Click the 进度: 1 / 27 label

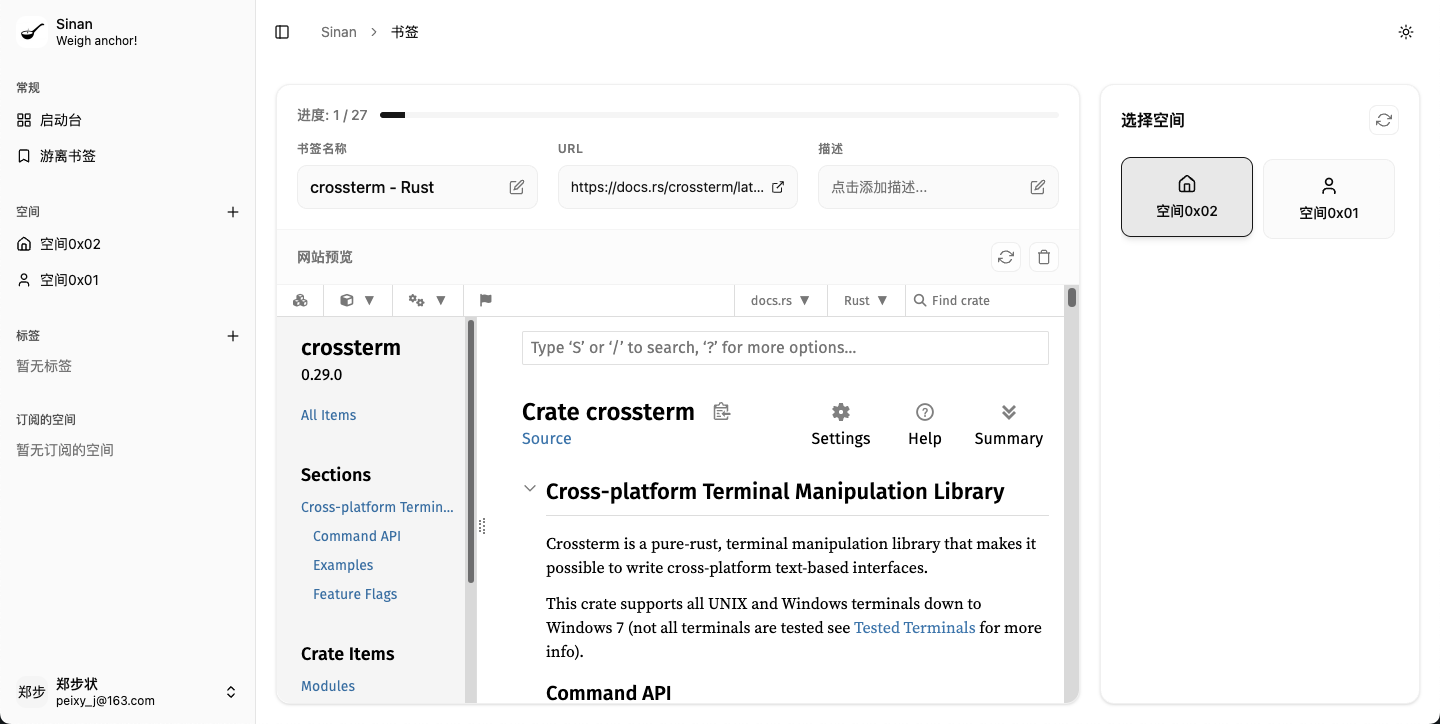332,115
